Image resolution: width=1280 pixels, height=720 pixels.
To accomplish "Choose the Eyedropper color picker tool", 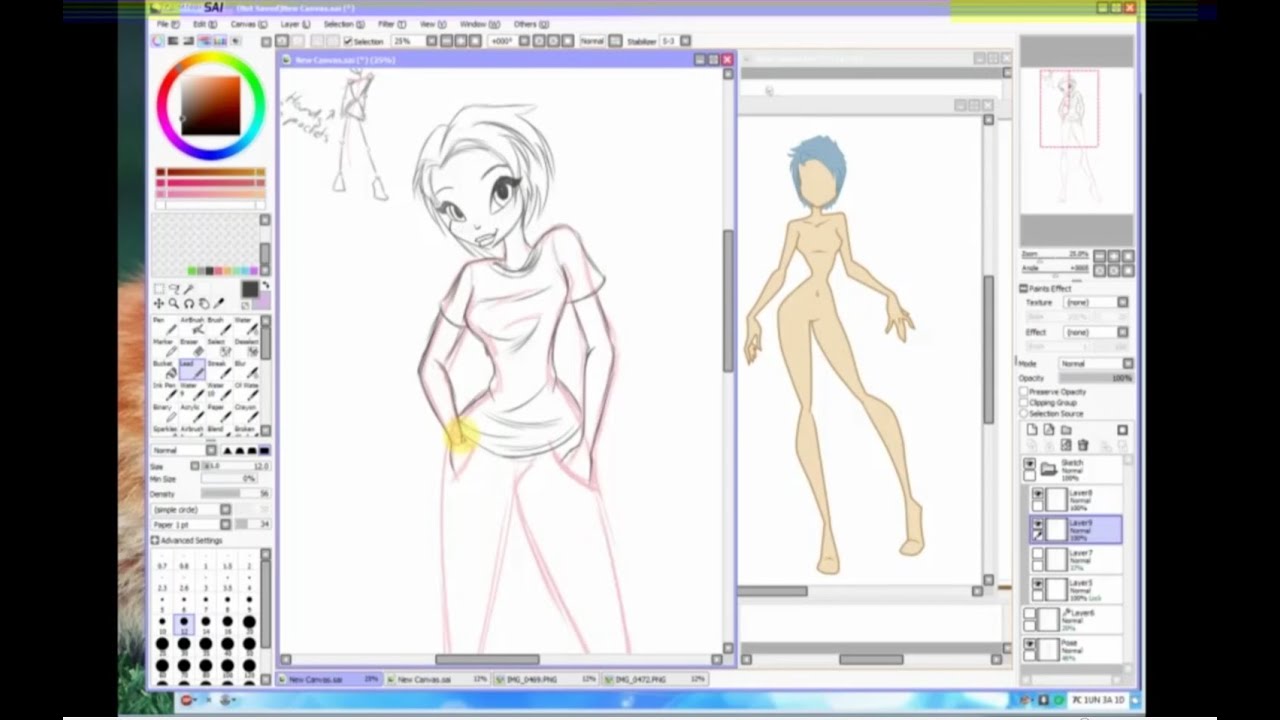I will tap(219, 304).
